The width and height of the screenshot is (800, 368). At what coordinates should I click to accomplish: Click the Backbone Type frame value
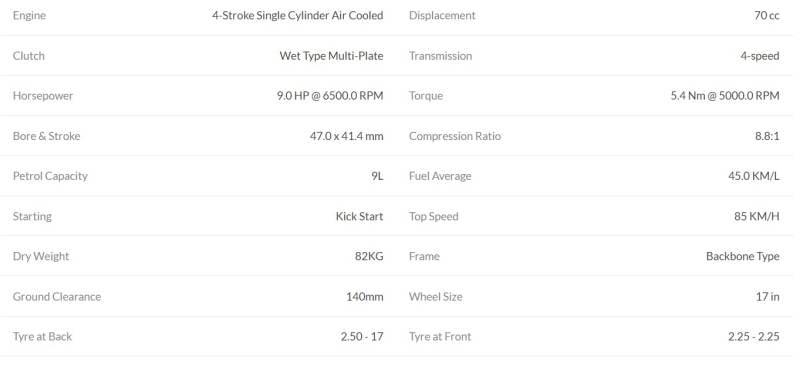[x=742, y=256]
